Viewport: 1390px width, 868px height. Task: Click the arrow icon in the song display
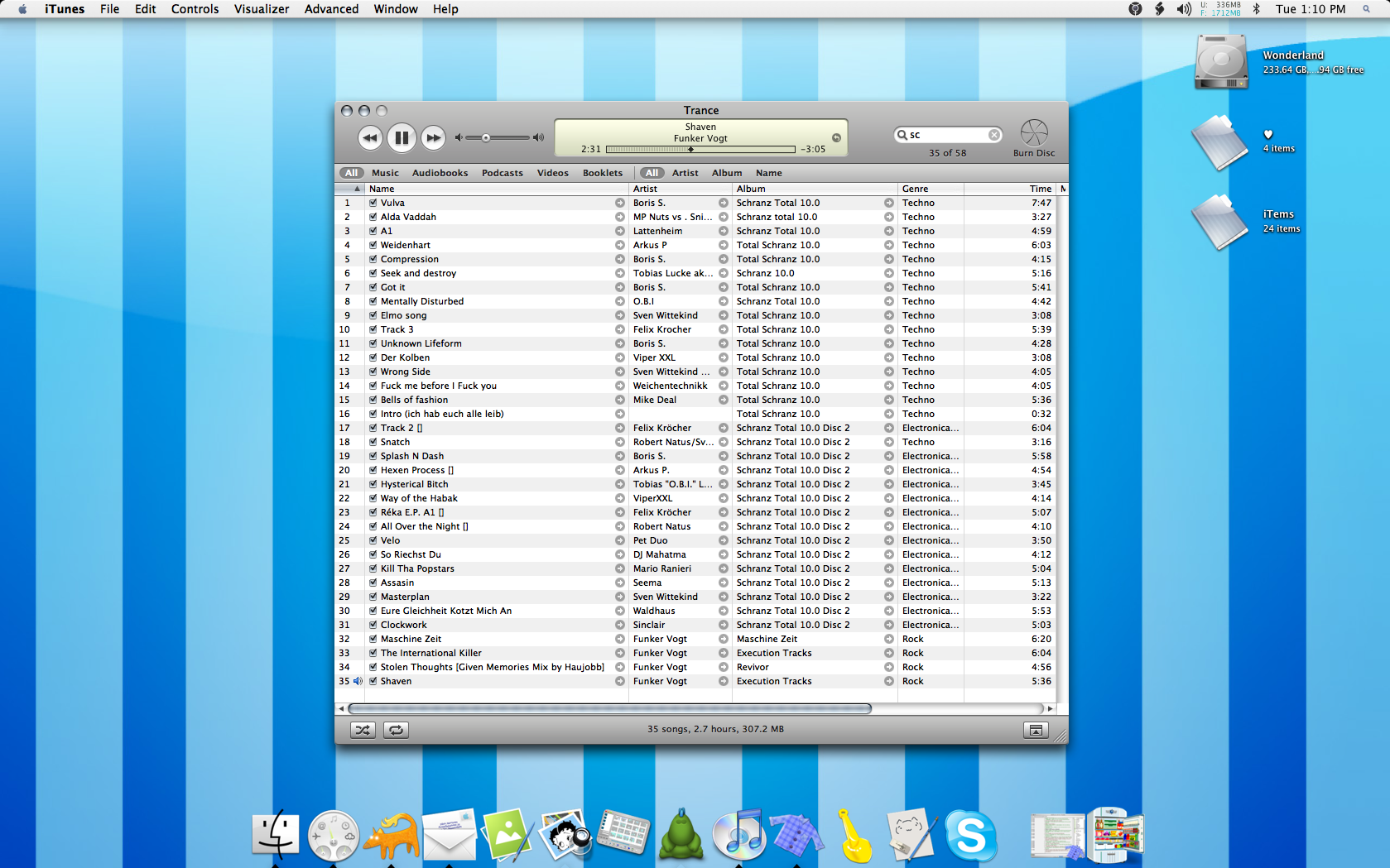pos(836,138)
